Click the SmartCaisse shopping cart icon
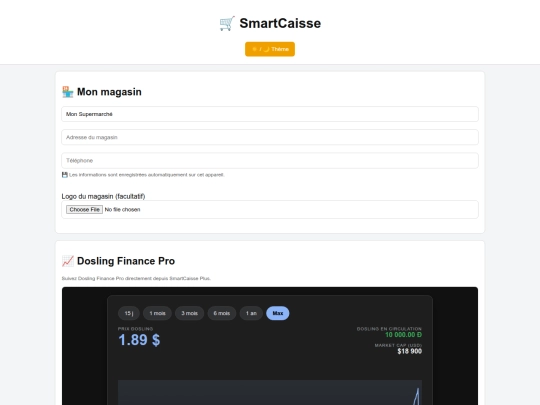The width and height of the screenshot is (540, 405). 227,24
